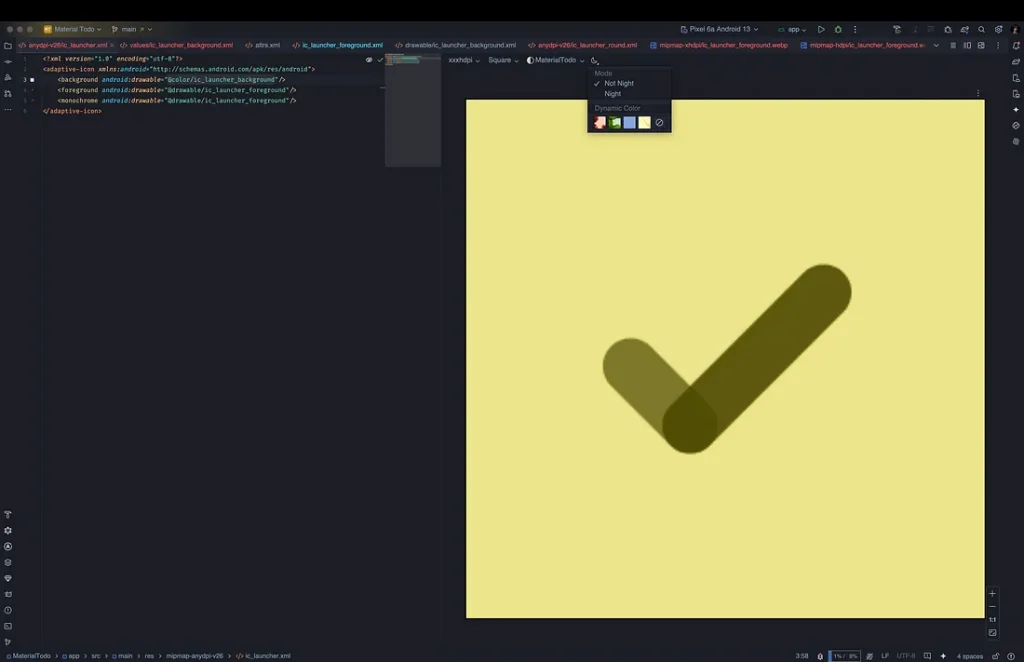Open the Logcat tool window icon
This screenshot has width=1024, height=662.
tap(8, 594)
